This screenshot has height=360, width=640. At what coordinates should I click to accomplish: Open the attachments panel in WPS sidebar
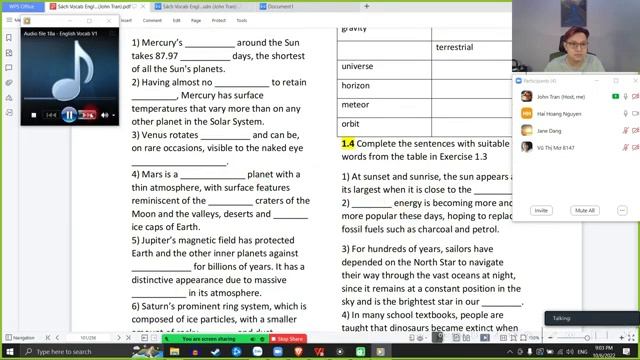pyautogui.click(x=9, y=82)
